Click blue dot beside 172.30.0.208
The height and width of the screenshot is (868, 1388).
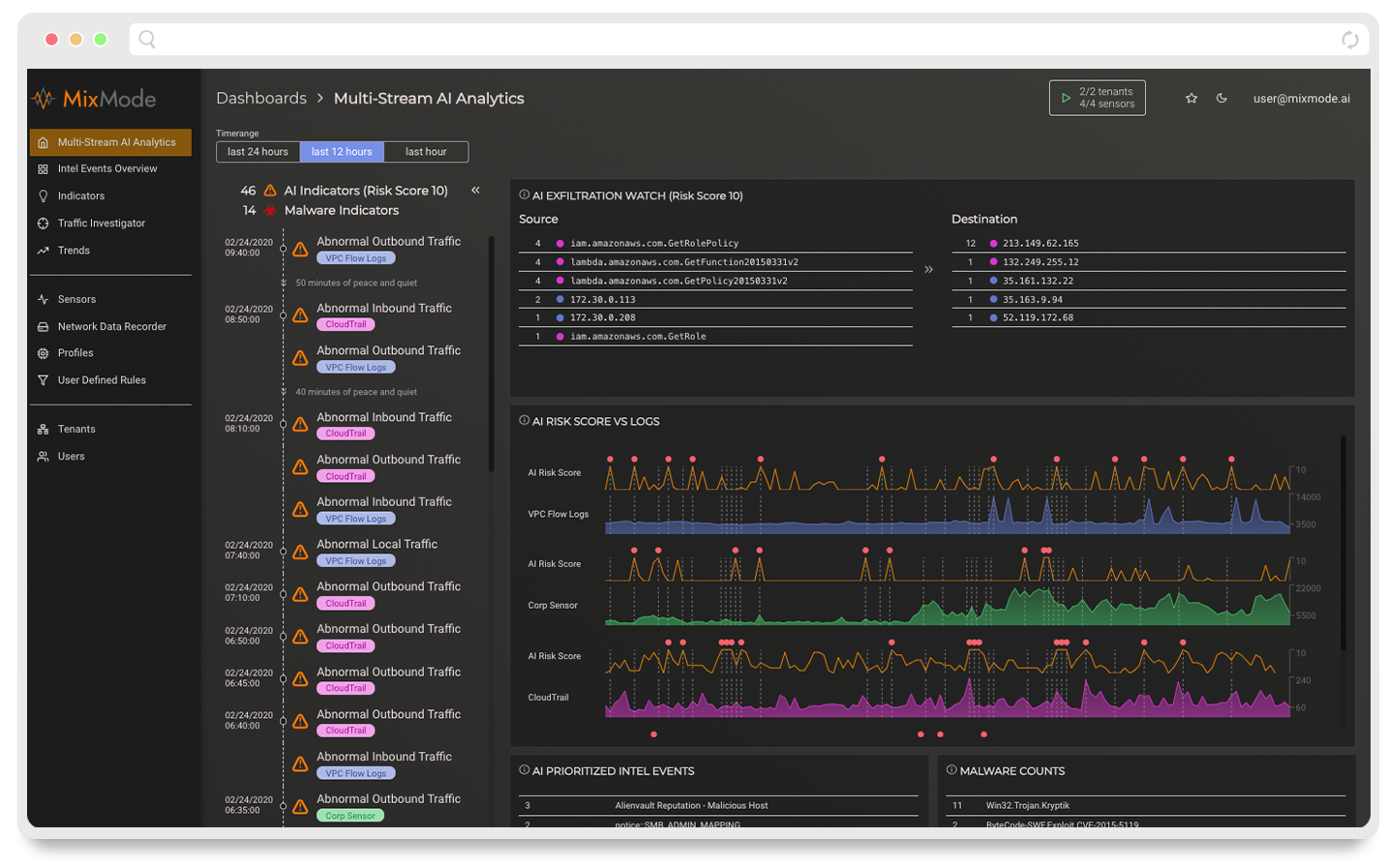559,318
